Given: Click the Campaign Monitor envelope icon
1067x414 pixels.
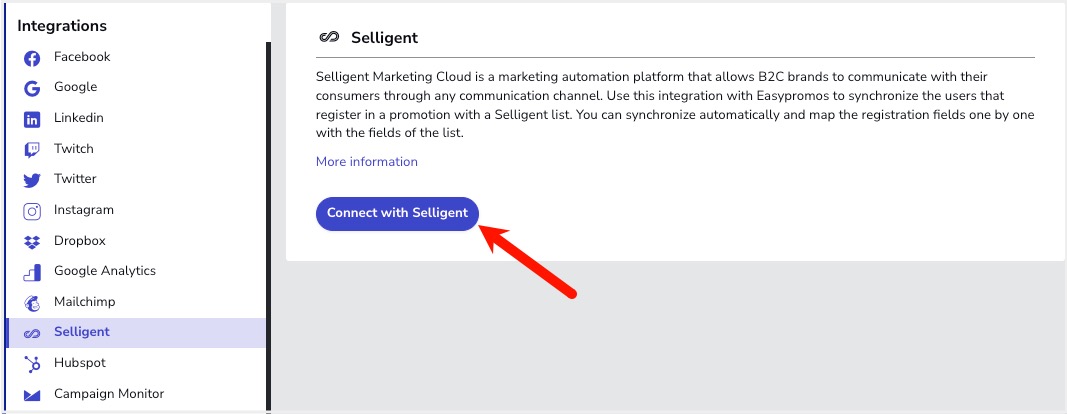Looking at the screenshot, I should point(32,395).
